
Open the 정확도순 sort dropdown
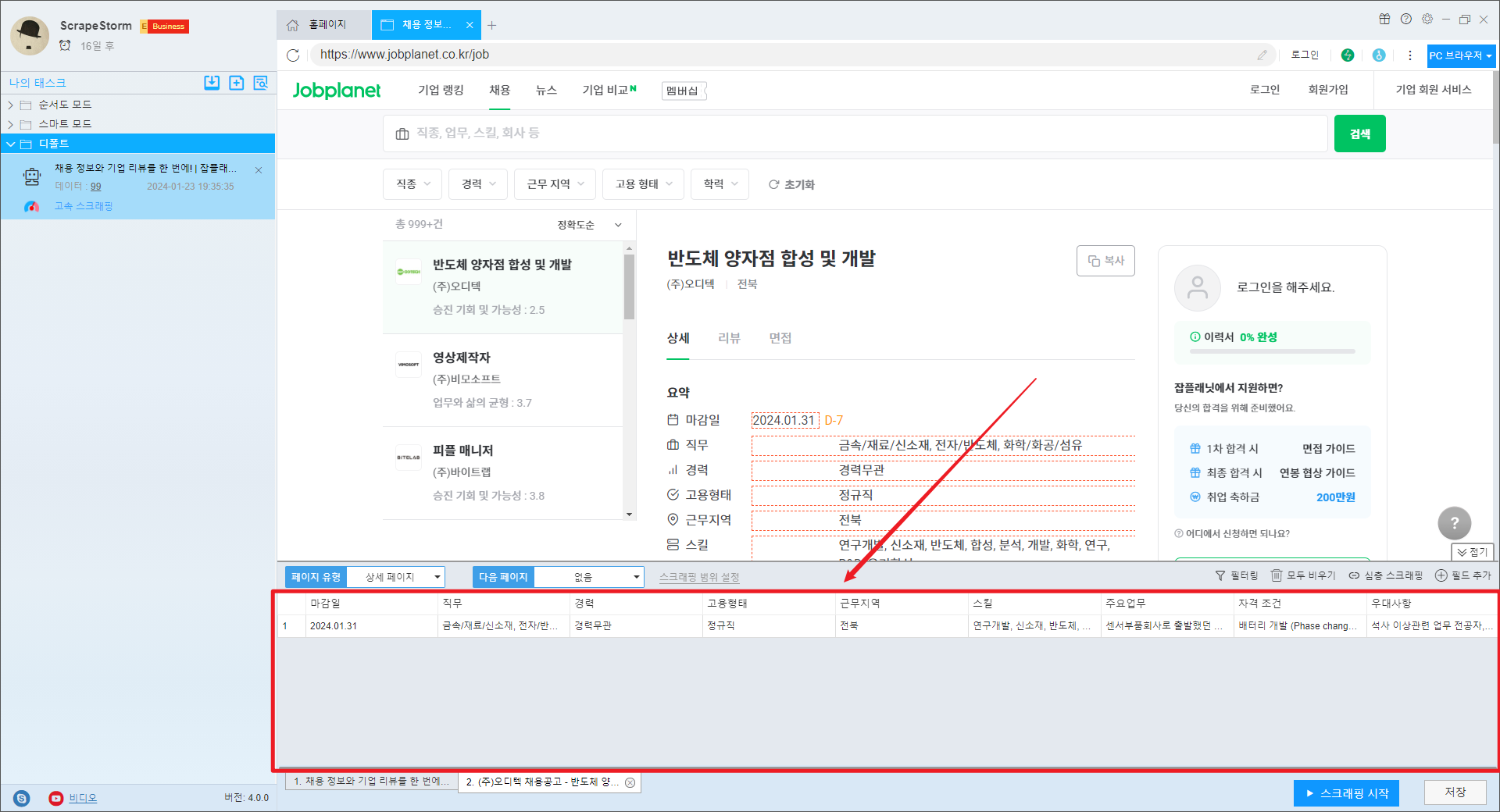[x=589, y=225]
